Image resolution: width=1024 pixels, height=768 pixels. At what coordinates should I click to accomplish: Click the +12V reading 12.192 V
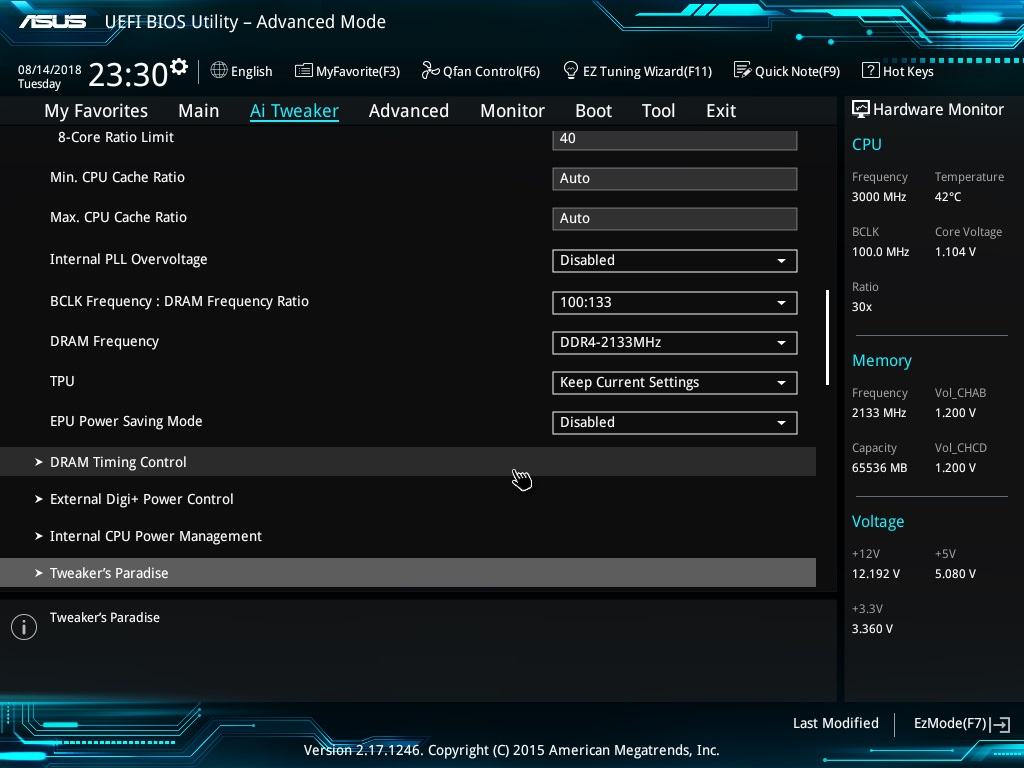pos(876,573)
